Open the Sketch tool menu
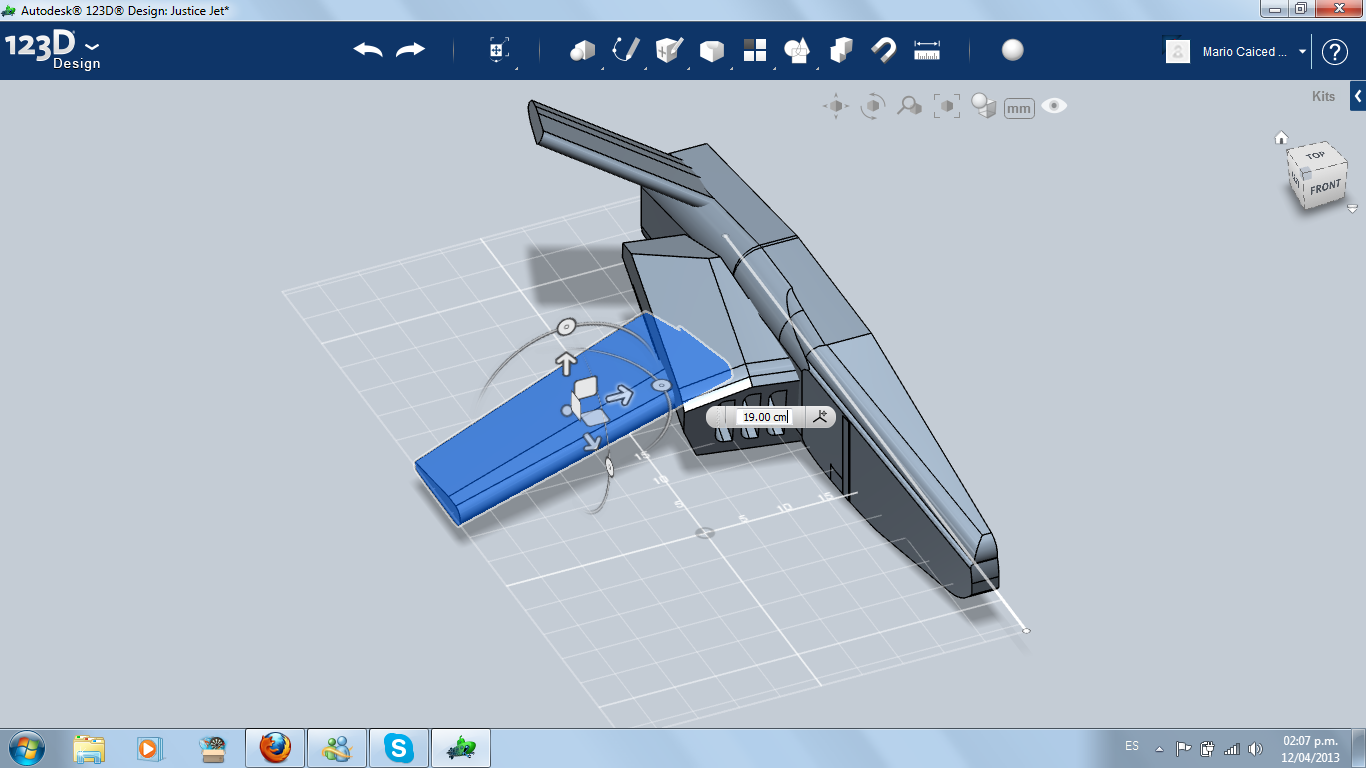Image resolution: width=1366 pixels, height=768 pixels. [626, 50]
